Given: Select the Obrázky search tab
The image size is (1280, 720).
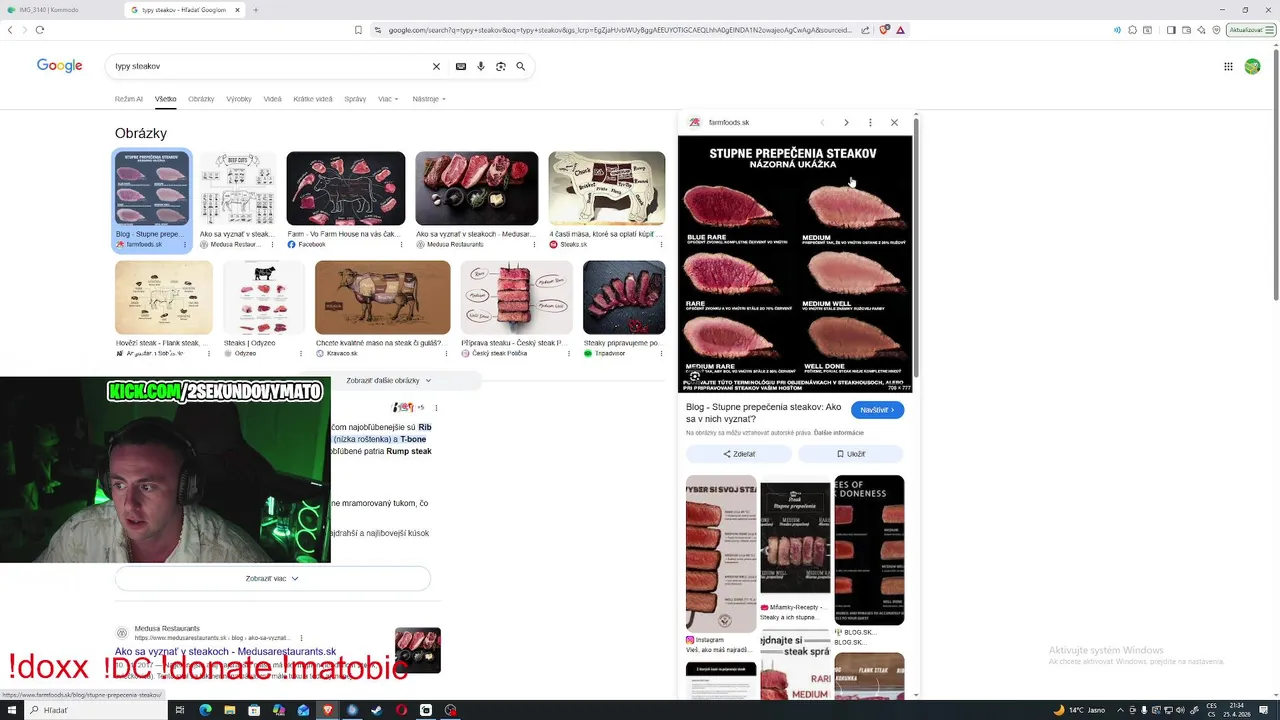Looking at the screenshot, I should click(201, 99).
